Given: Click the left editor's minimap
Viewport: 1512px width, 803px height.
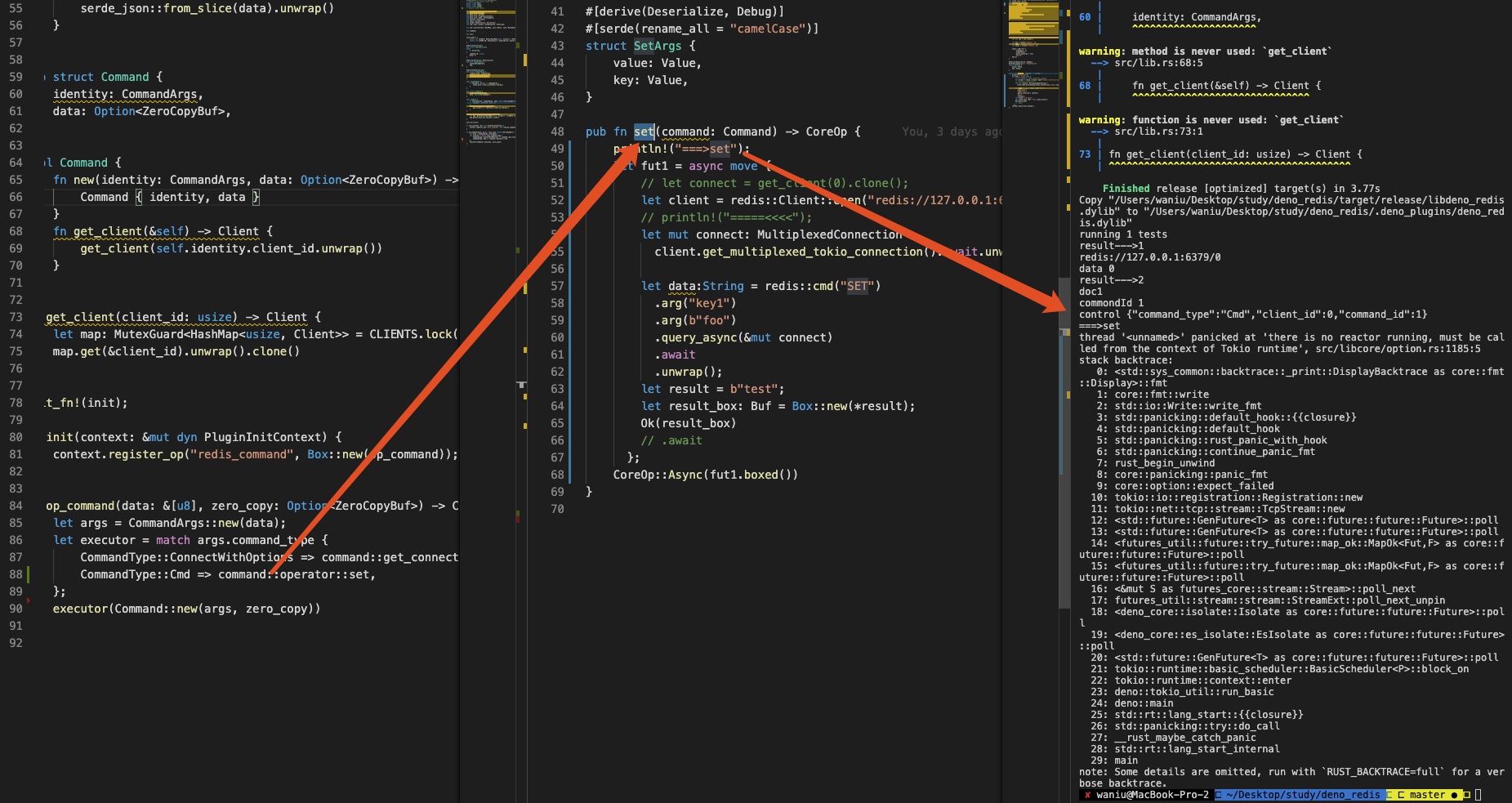Looking at the screenshot, I should (x=490, y=74).
